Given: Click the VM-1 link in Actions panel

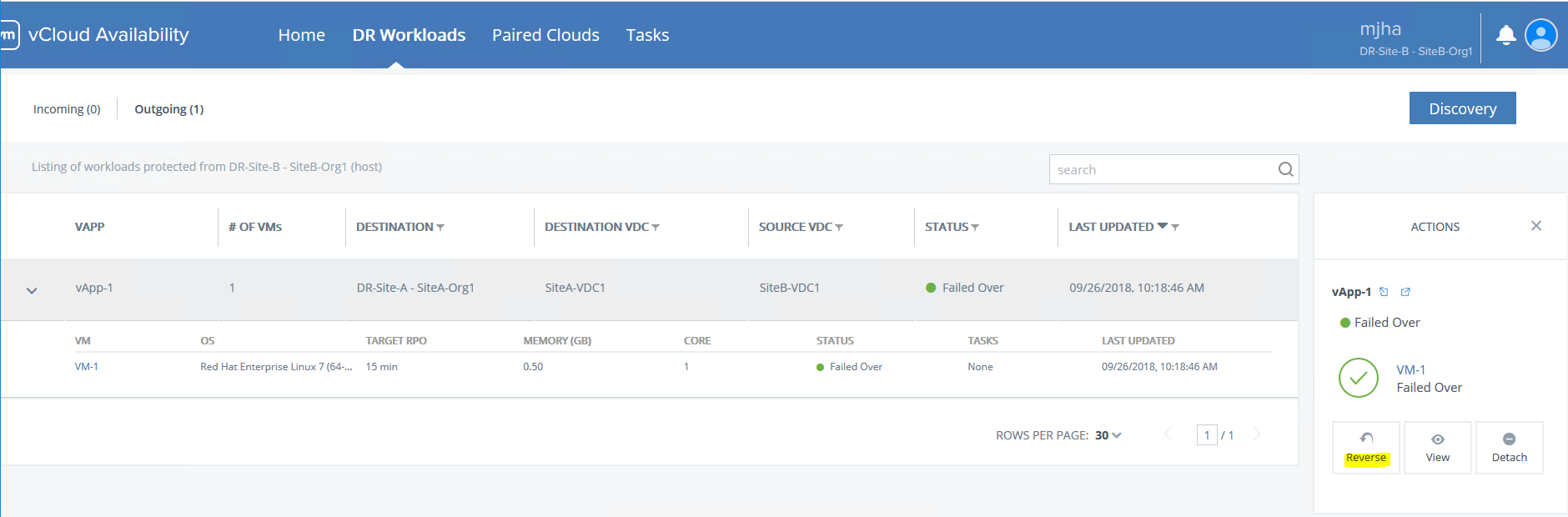Looking at the screenshot, I should pos(1411,369).
